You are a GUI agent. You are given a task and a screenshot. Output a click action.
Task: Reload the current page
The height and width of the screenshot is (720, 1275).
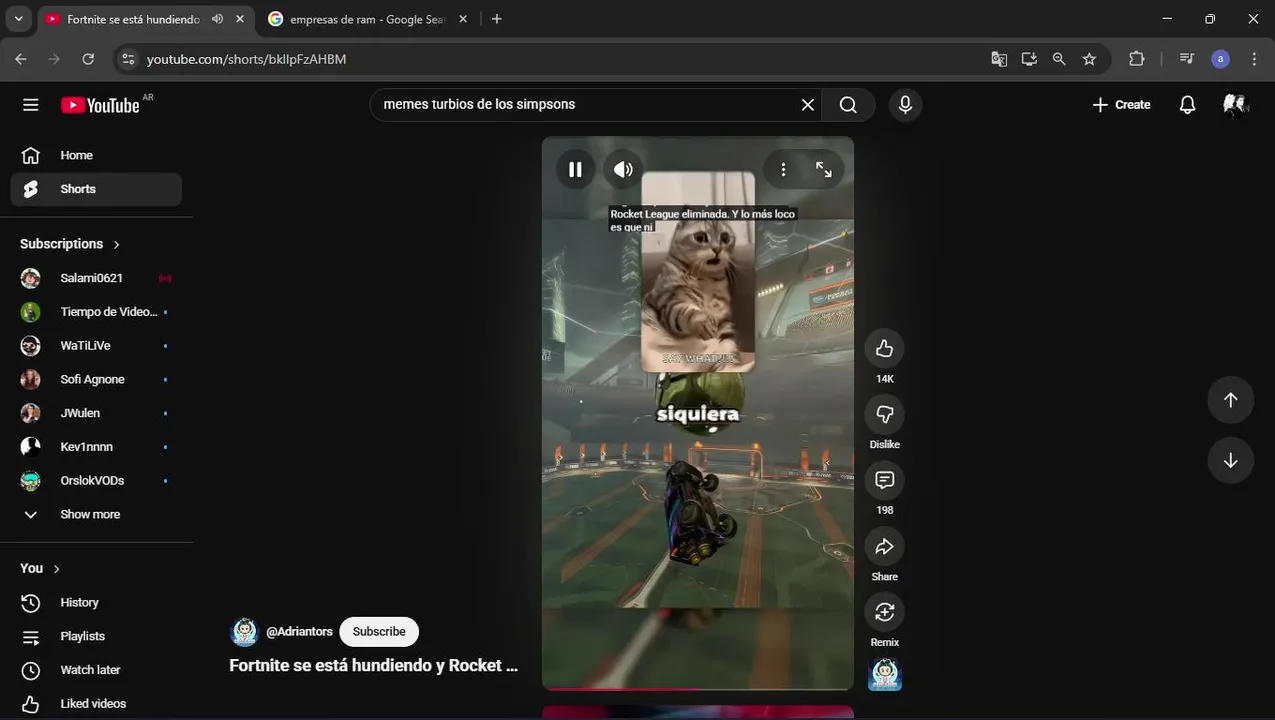point(88,59)
